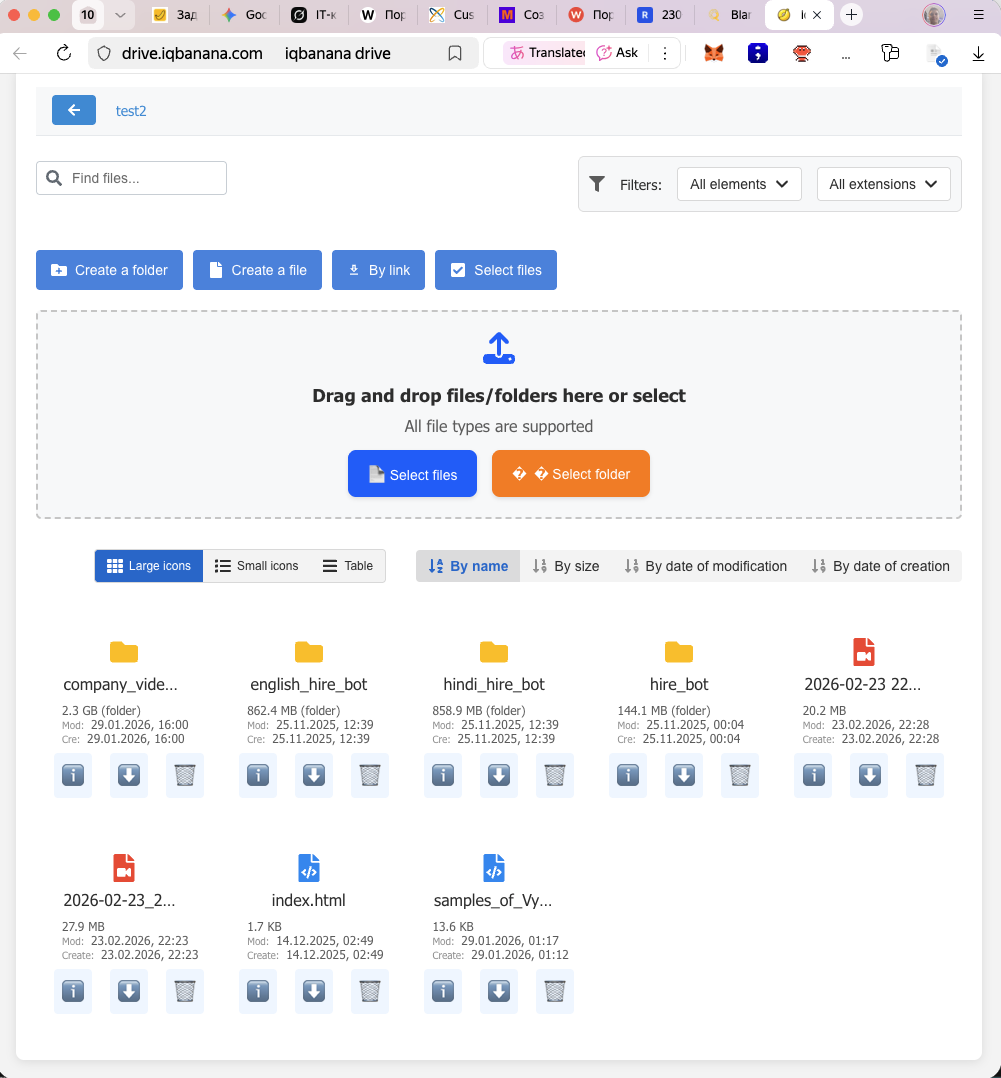Show info for index.html

pyautogui.click(x=258, y=991)
